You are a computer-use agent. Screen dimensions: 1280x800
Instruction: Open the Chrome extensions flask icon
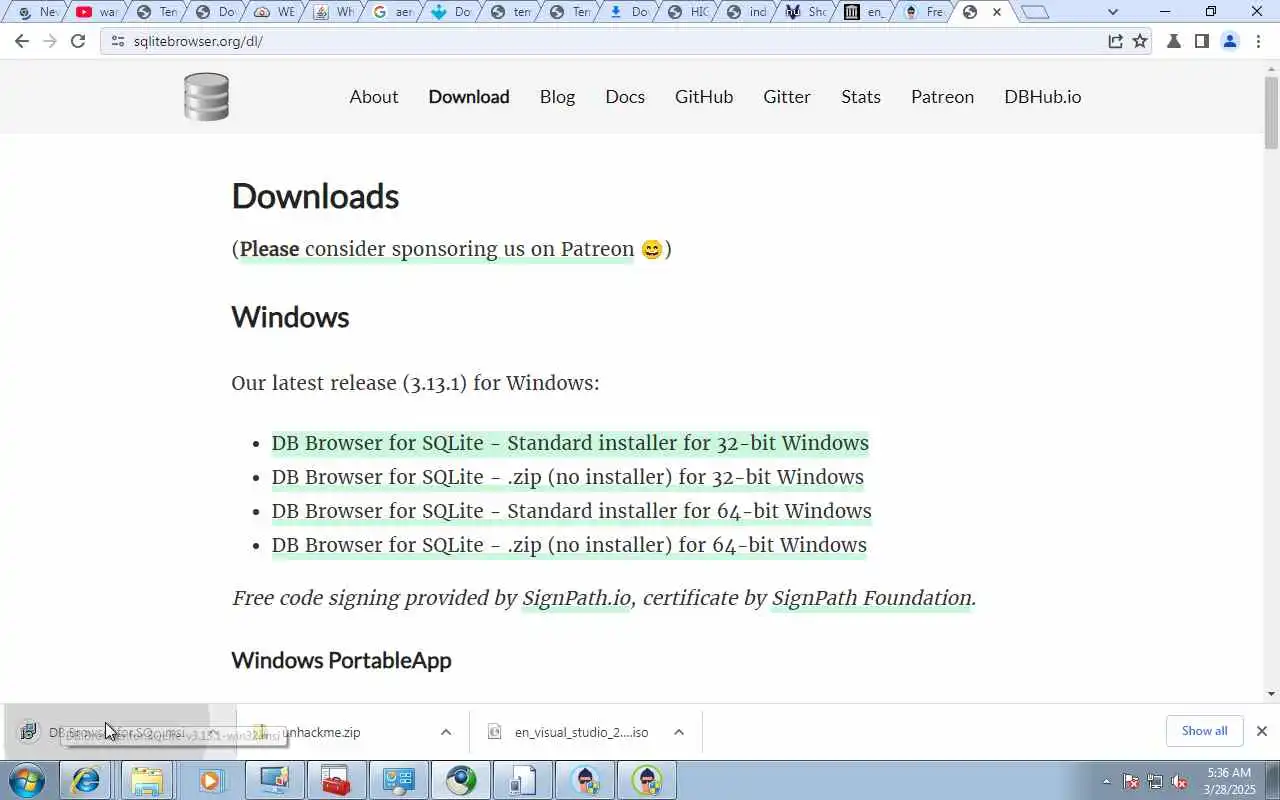pyautogui.click(x=1174, y=41)
